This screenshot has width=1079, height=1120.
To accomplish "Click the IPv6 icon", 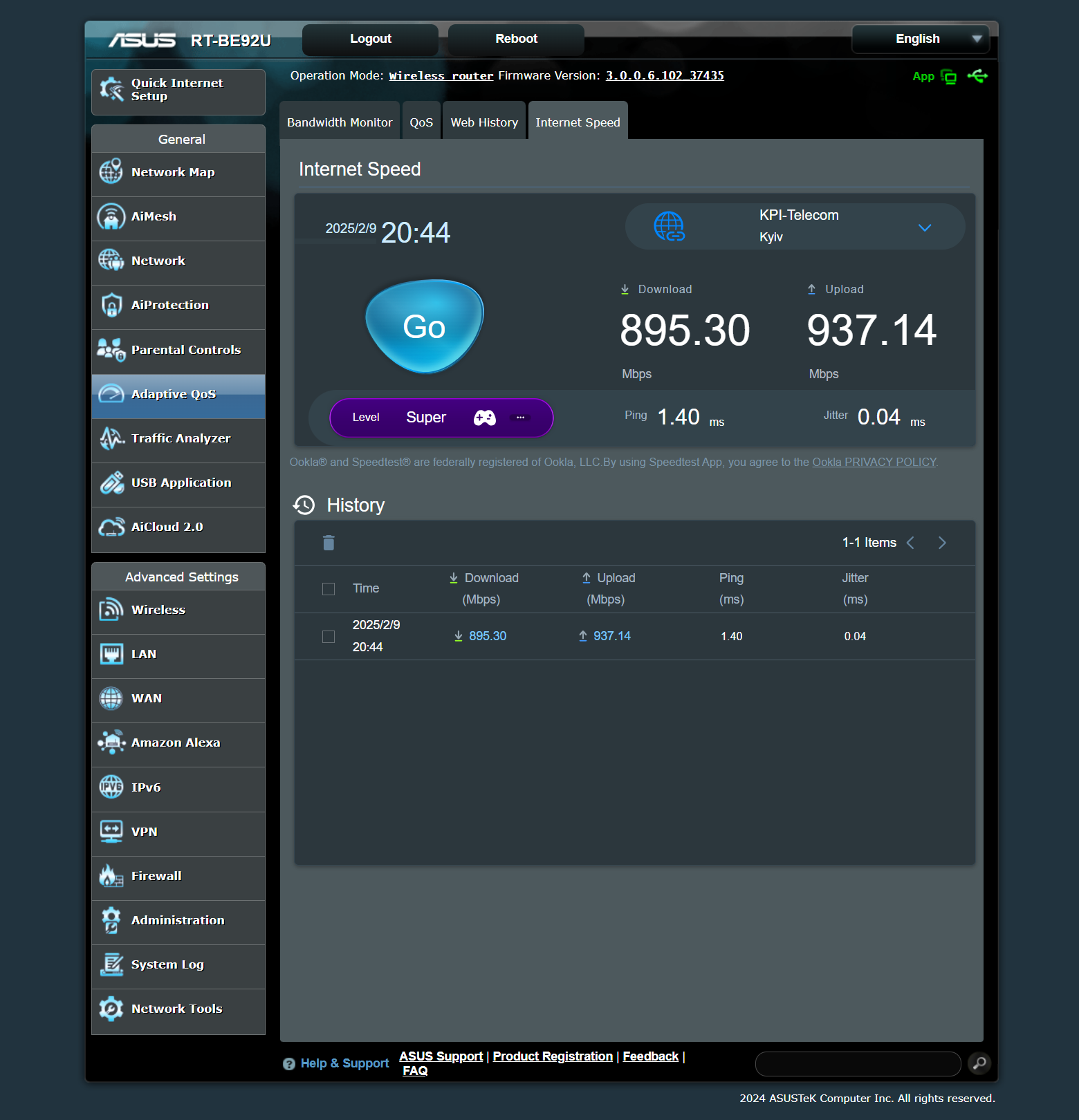I will 111,787.
